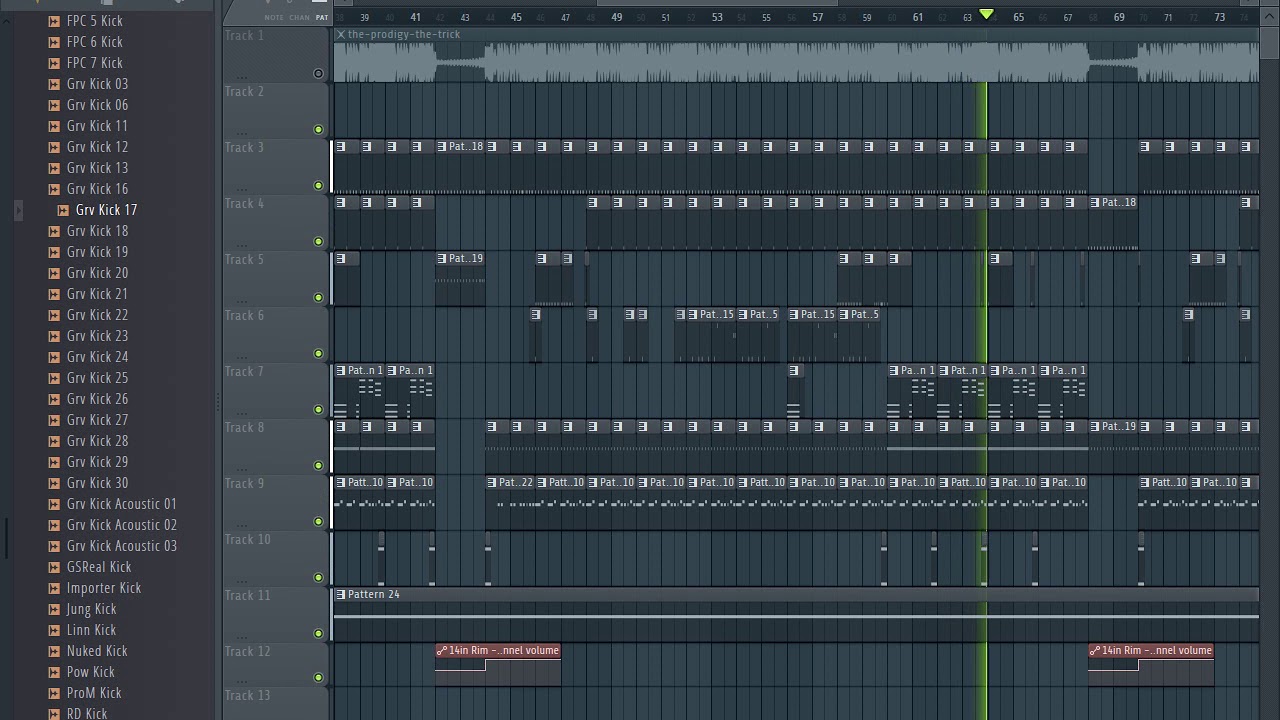Click Grv Kick 21 sample icon
Image resolution: width=1280 pixels, height=720 pixels.
point(54,294)
